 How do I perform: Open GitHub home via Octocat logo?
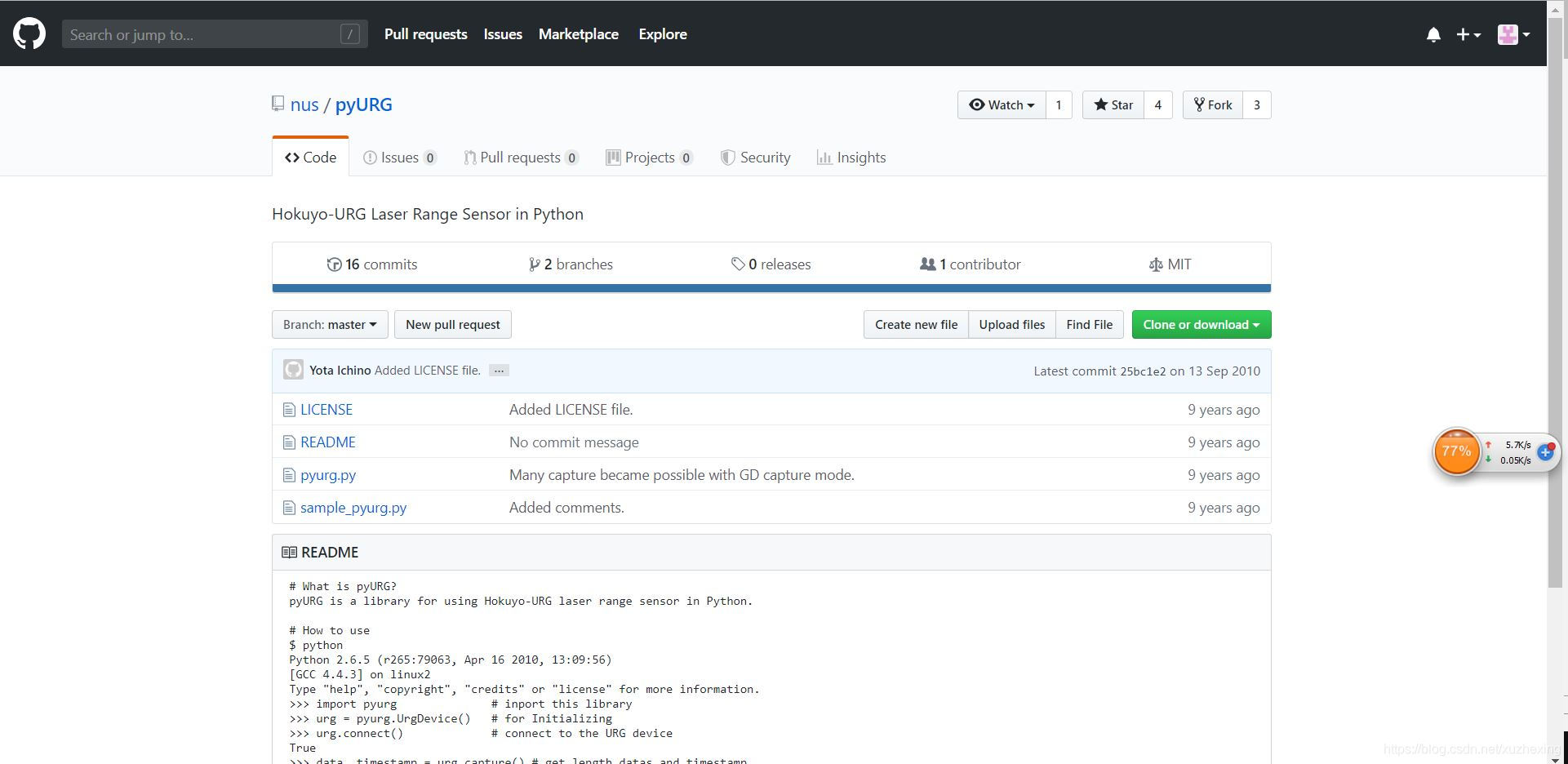point(29,33)
